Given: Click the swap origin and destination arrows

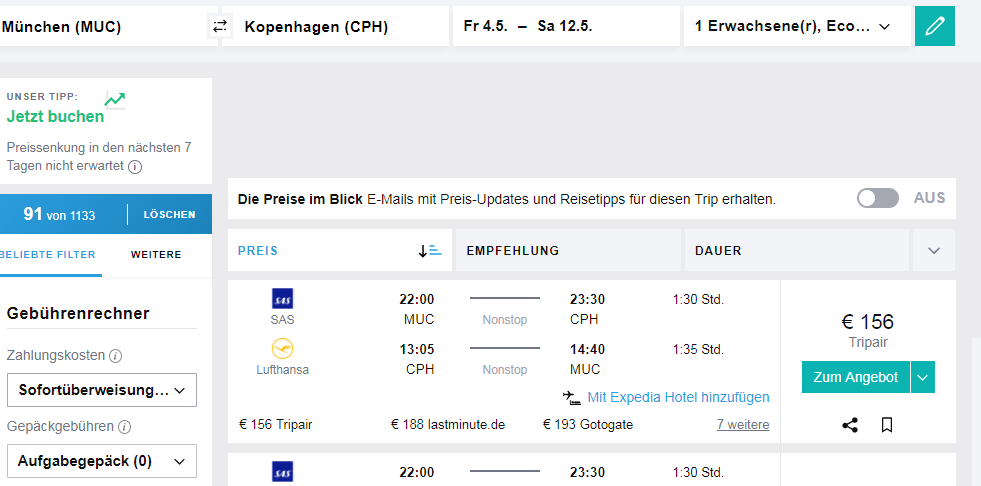Looking at the screenshot, I should [220, 28].
